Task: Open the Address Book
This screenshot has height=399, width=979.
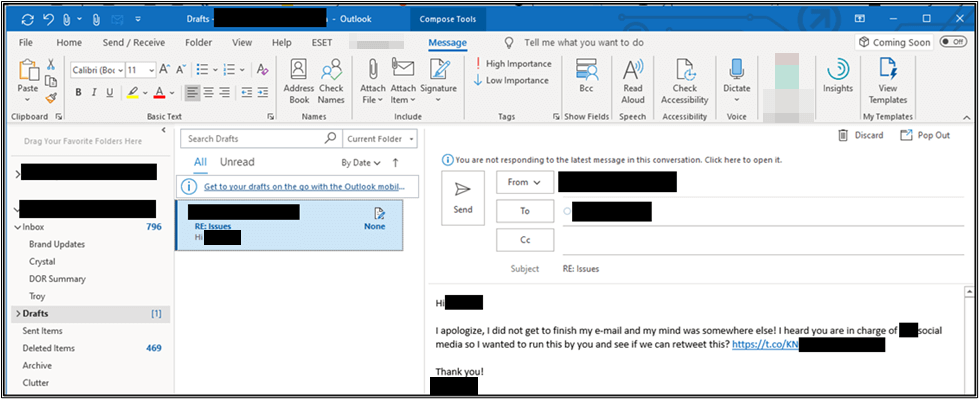Action: pos(298,81)
